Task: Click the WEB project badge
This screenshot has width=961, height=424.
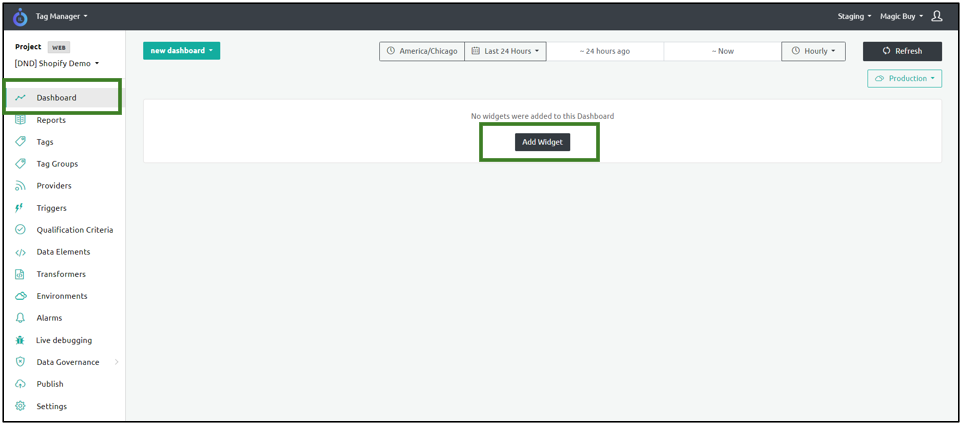Action: (58, 47)
